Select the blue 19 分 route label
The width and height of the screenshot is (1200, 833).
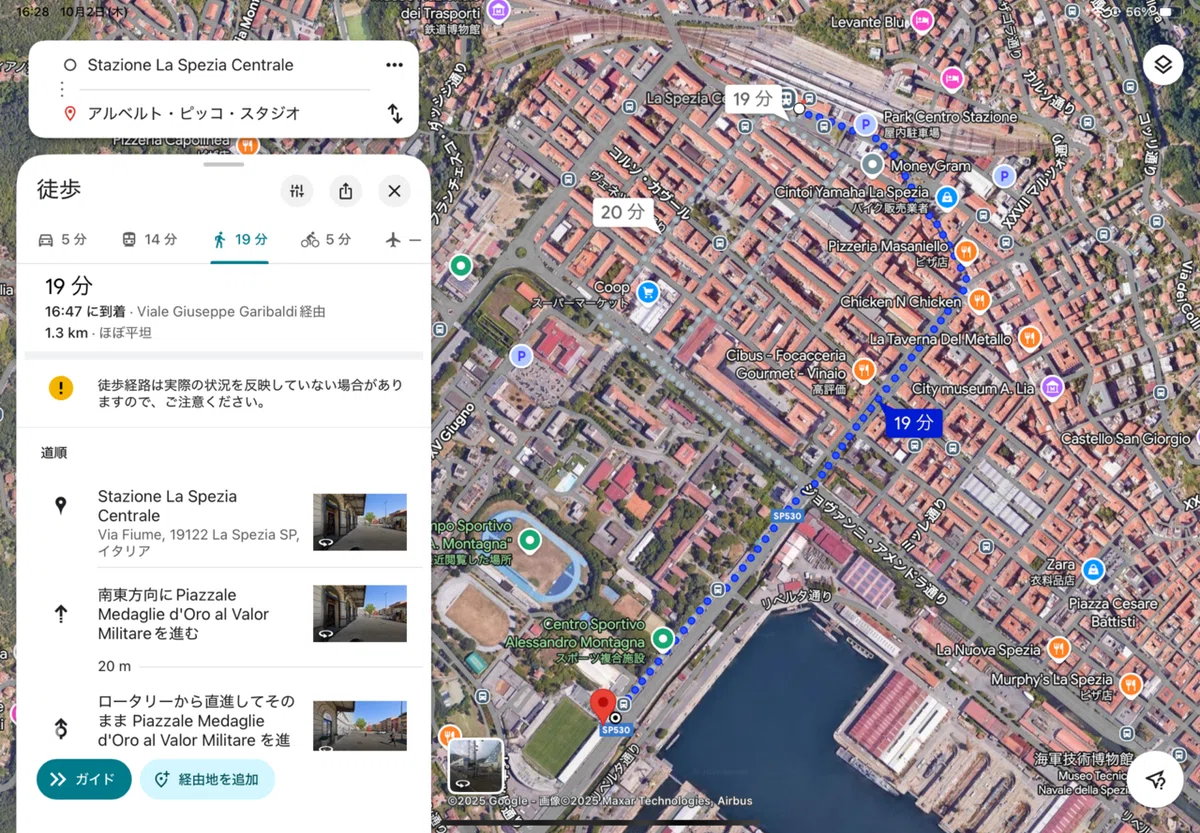pos(913,423)
